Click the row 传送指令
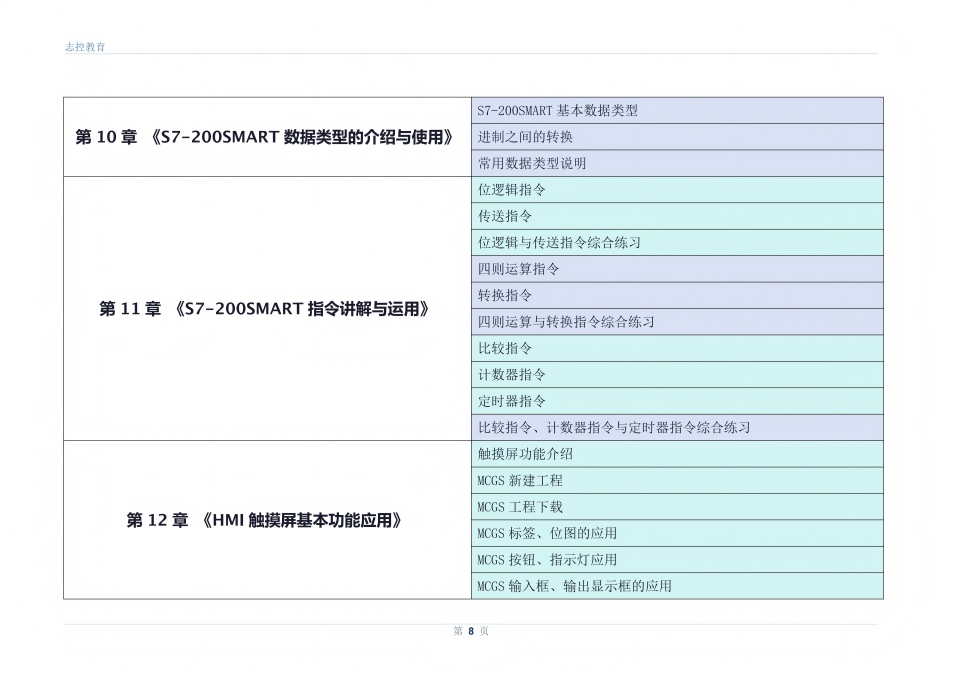Viewport: 960px width, 678px height. click(x=677, y=216)
